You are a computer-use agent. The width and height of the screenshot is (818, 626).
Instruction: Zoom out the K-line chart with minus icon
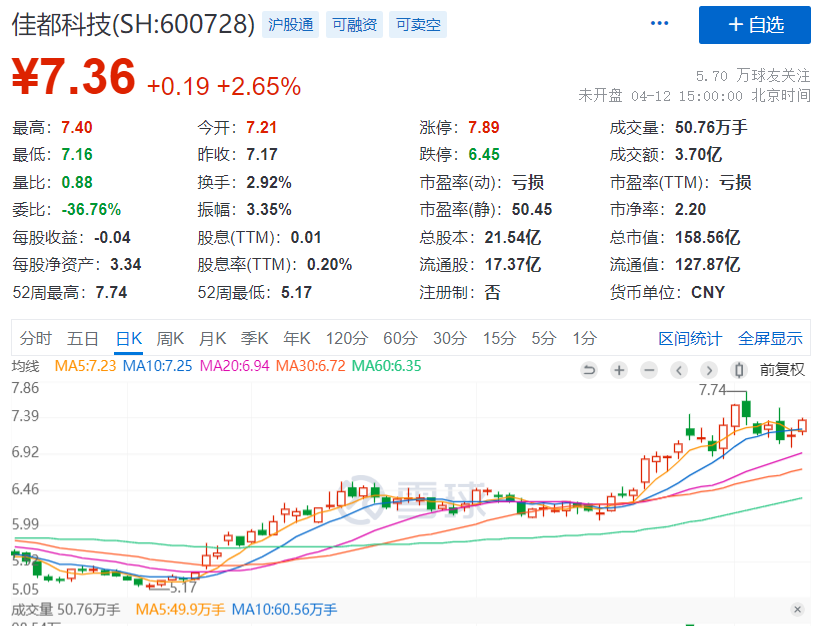click(649, 370)
